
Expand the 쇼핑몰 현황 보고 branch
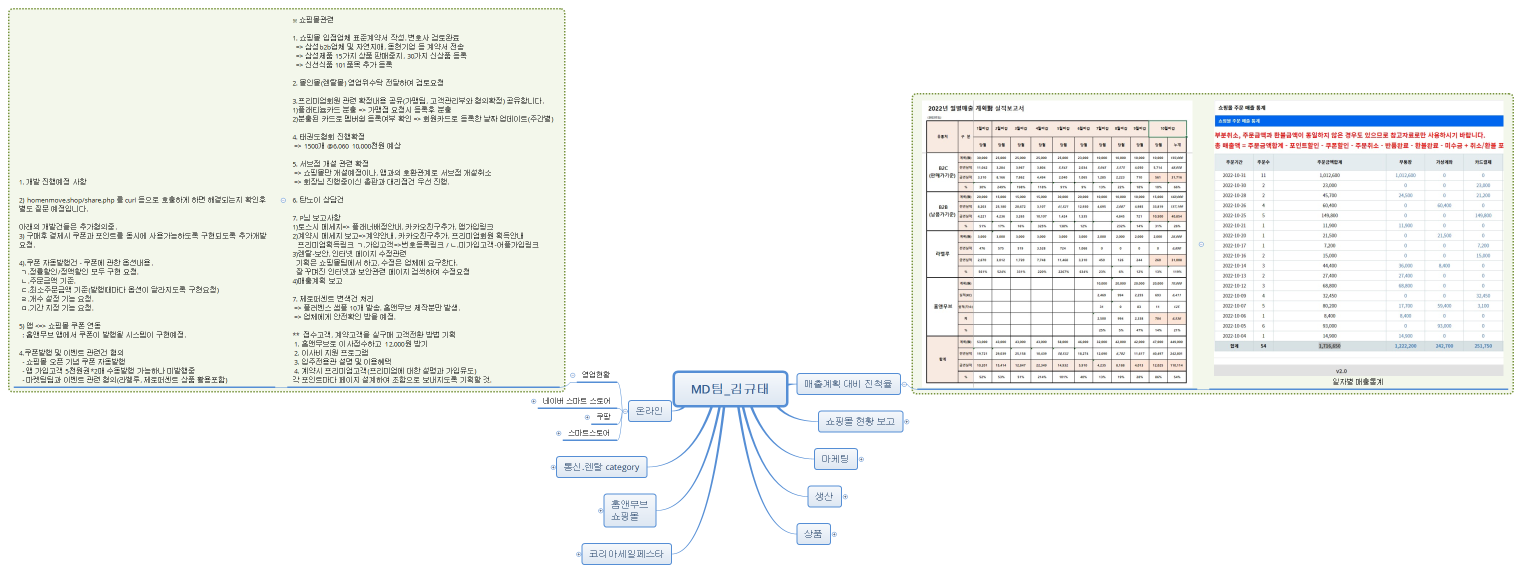point(908,421)
